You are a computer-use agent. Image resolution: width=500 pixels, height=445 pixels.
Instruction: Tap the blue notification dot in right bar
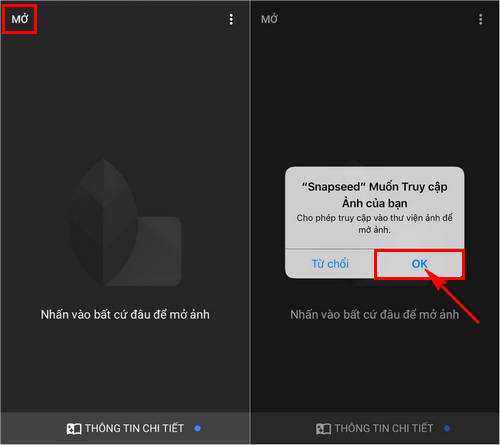(447, 428)
